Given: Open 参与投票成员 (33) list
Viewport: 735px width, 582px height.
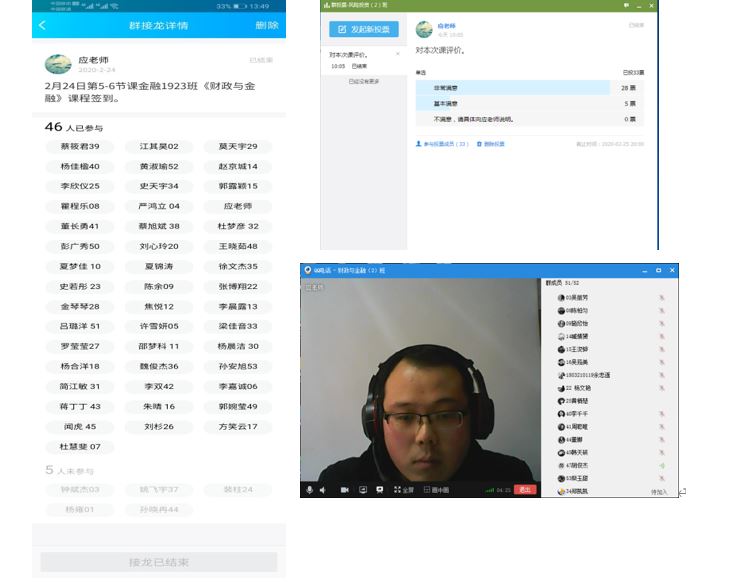Looking at the screenshot, I should click(x=442, y=144).
